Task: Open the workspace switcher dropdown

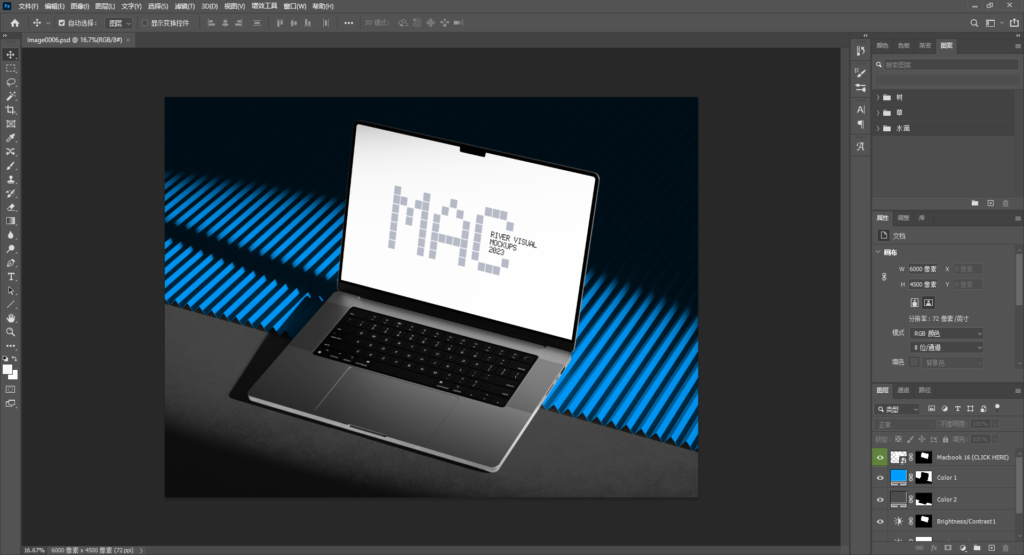Action: point(993,23)
